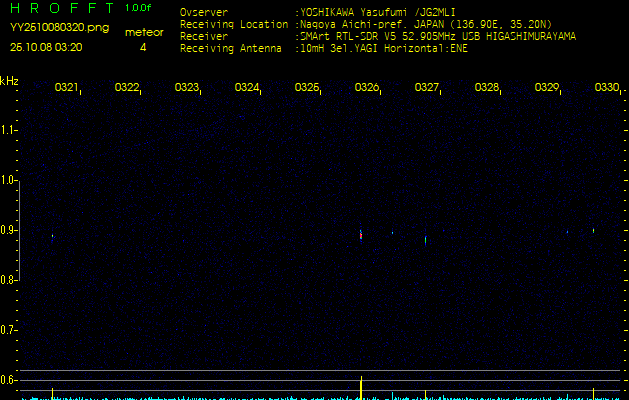Viewport: 629px width, 400px height.
Task: Select the meteor count value 4
Action: tap(143, 47)
